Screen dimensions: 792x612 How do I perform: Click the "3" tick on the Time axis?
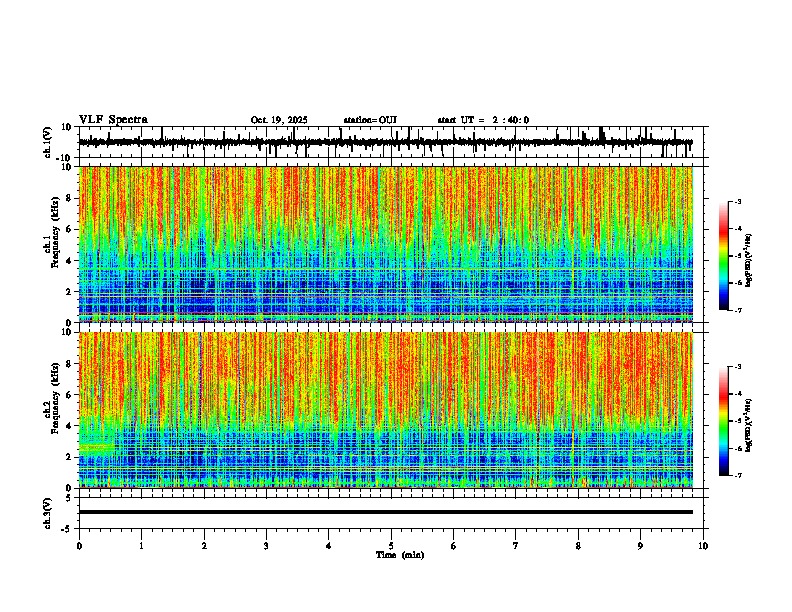(266, 546)
